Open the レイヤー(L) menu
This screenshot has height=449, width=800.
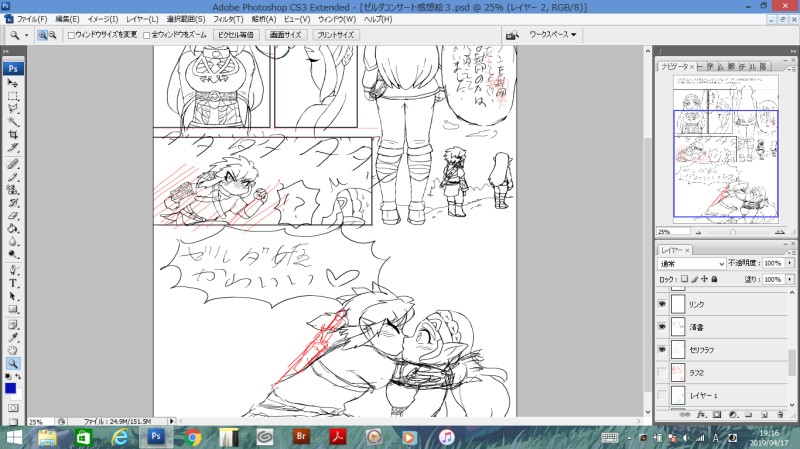142,19
